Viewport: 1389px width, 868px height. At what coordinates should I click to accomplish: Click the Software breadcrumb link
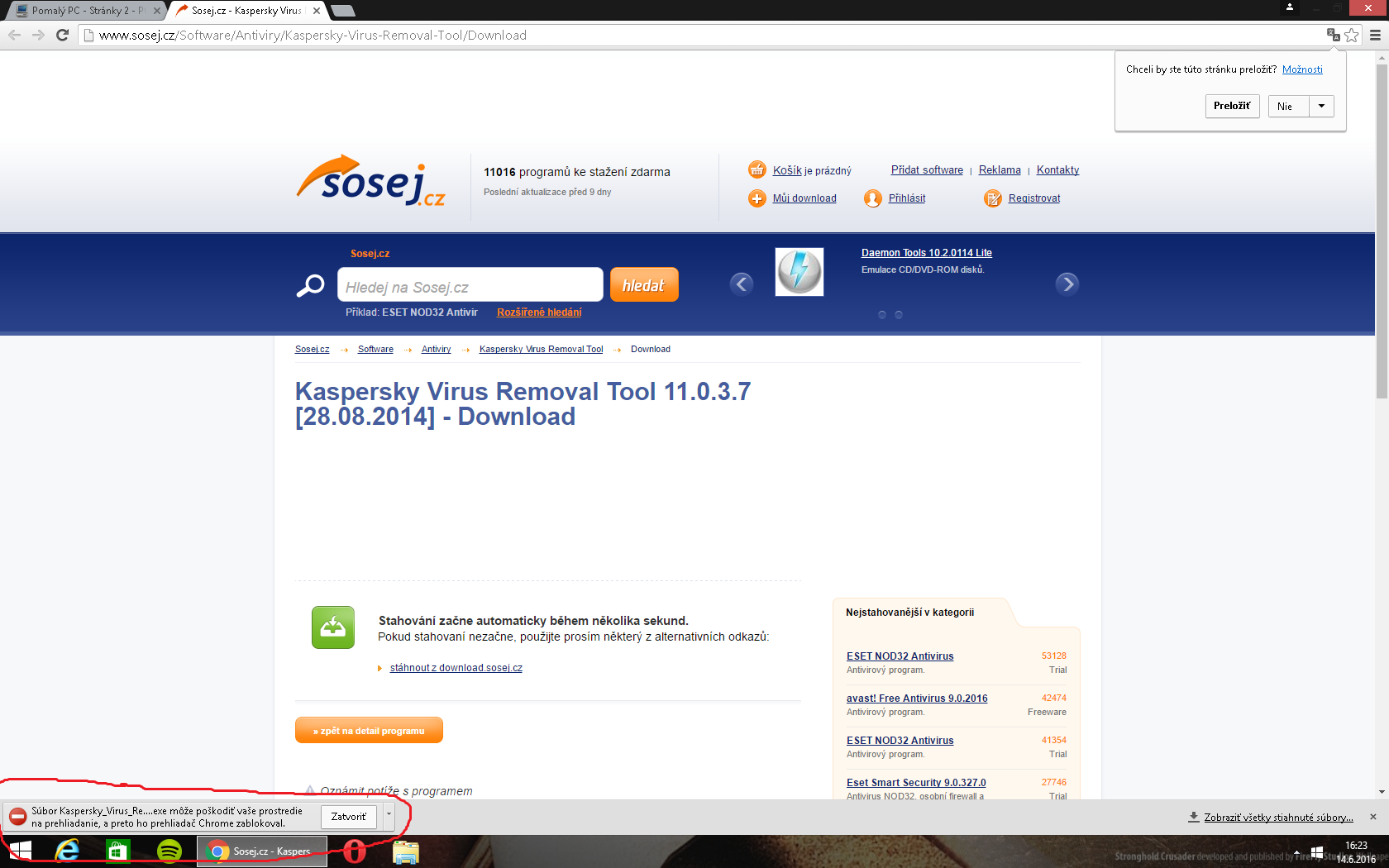(x=375, y=349)
